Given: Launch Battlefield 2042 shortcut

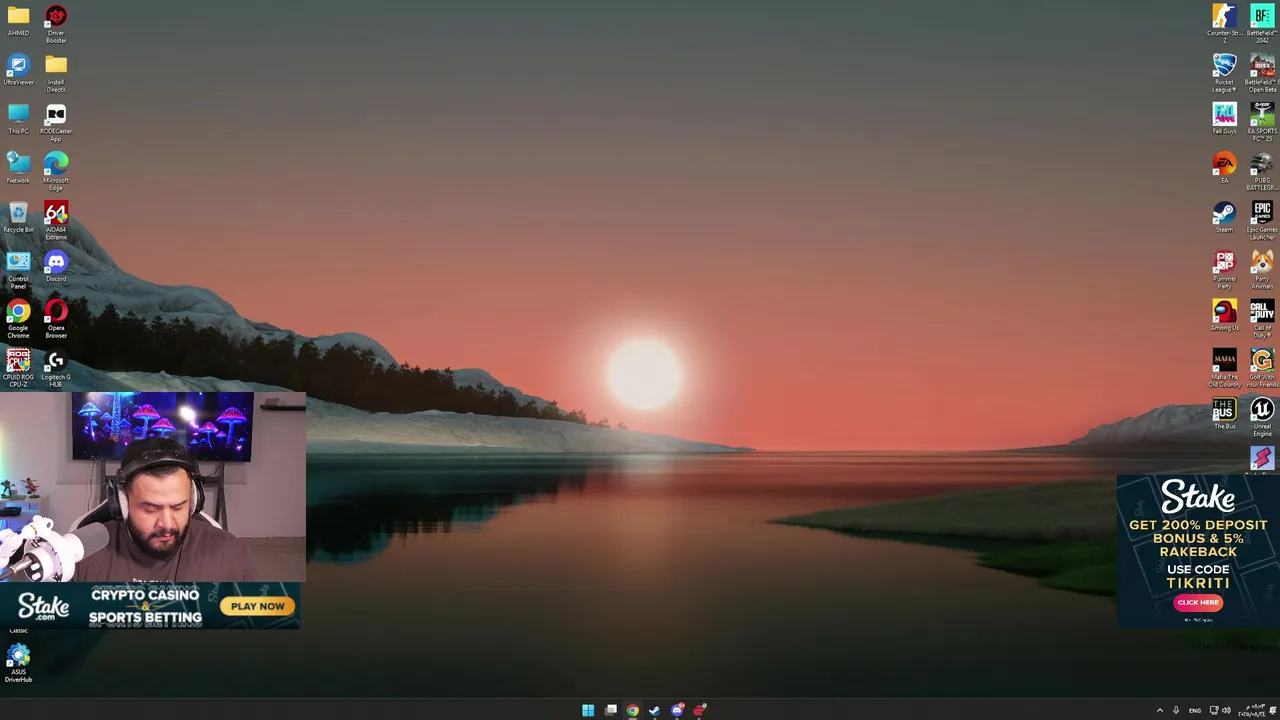Looking at the screenshot, I should [1262, 24].
